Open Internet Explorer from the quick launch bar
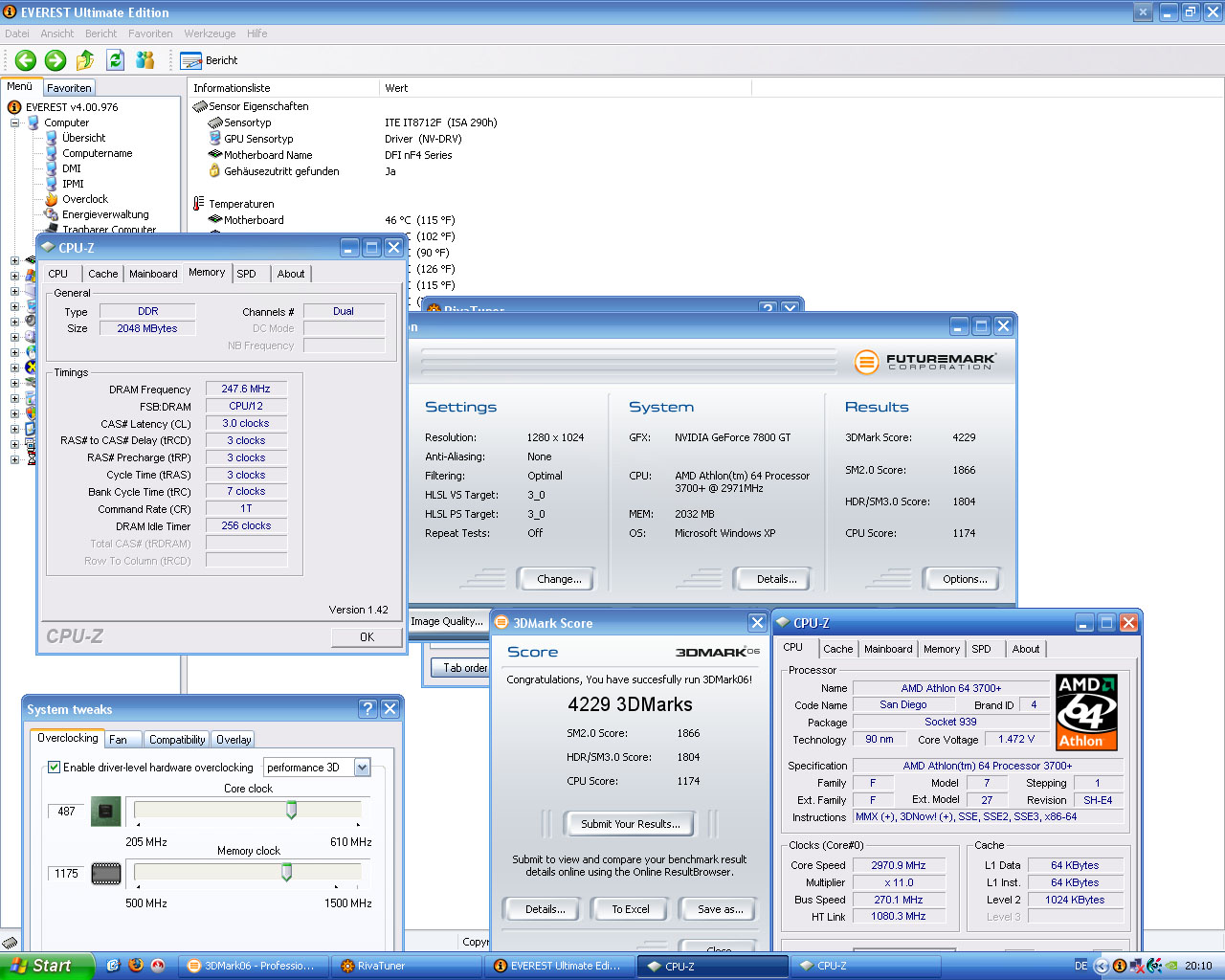1225x980 pixels. pos(113,966)
